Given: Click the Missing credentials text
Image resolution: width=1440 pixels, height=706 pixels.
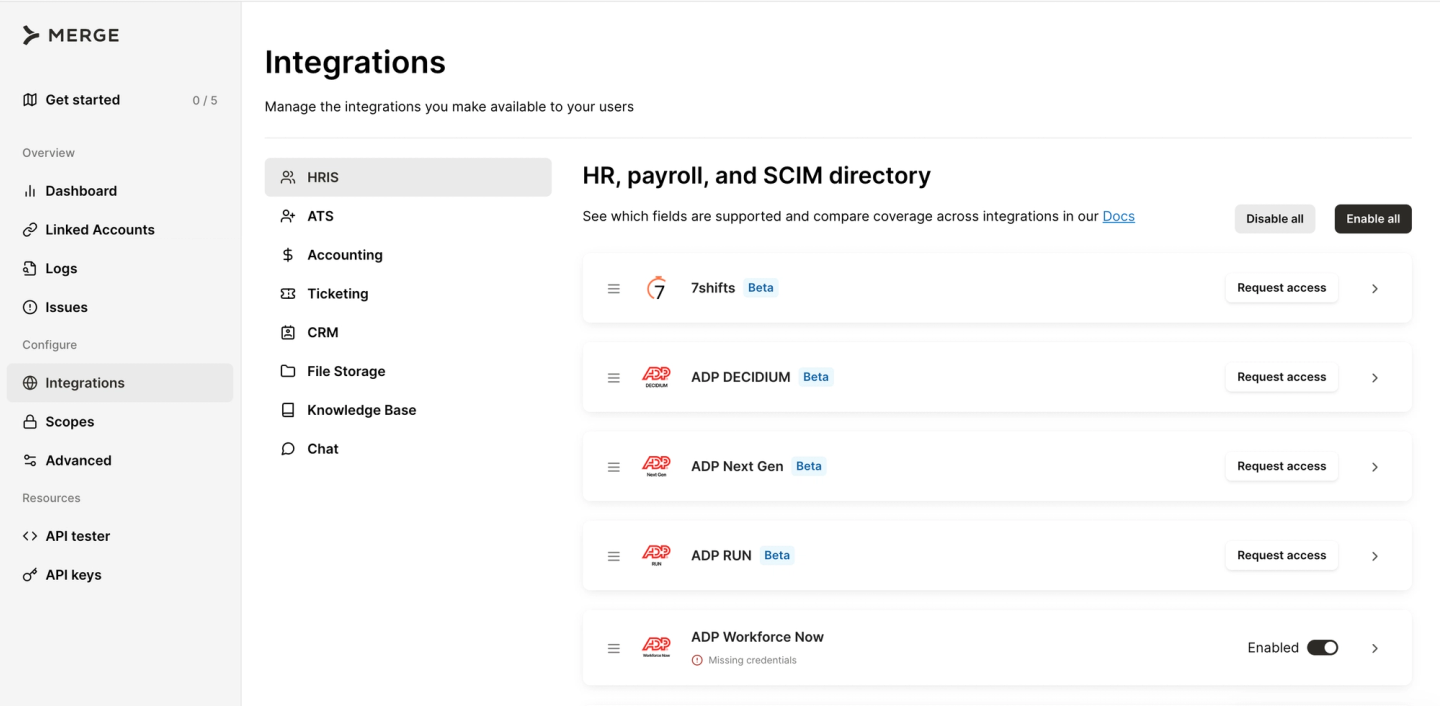Looking at the screenshot, I should (752, 660).
